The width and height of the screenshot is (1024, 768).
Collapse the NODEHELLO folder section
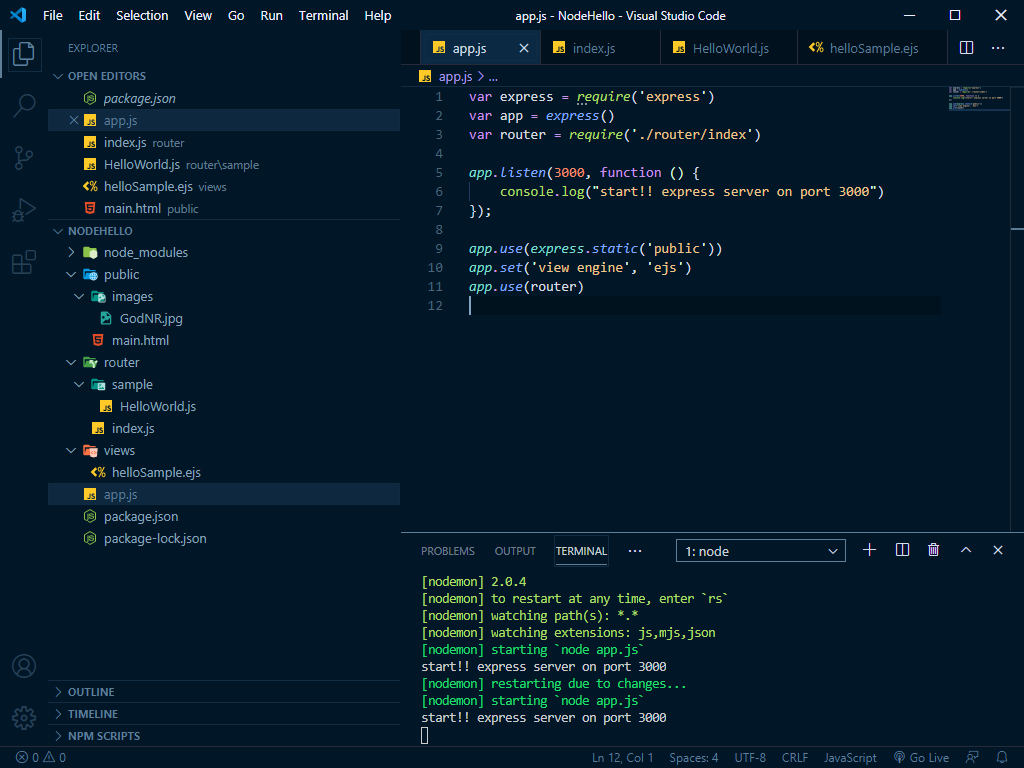[x=58, y=231]
